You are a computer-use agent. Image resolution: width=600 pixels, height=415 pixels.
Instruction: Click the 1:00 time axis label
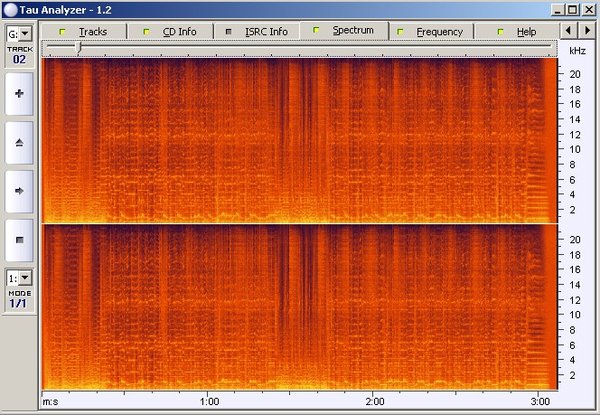(x=209, y=402)
